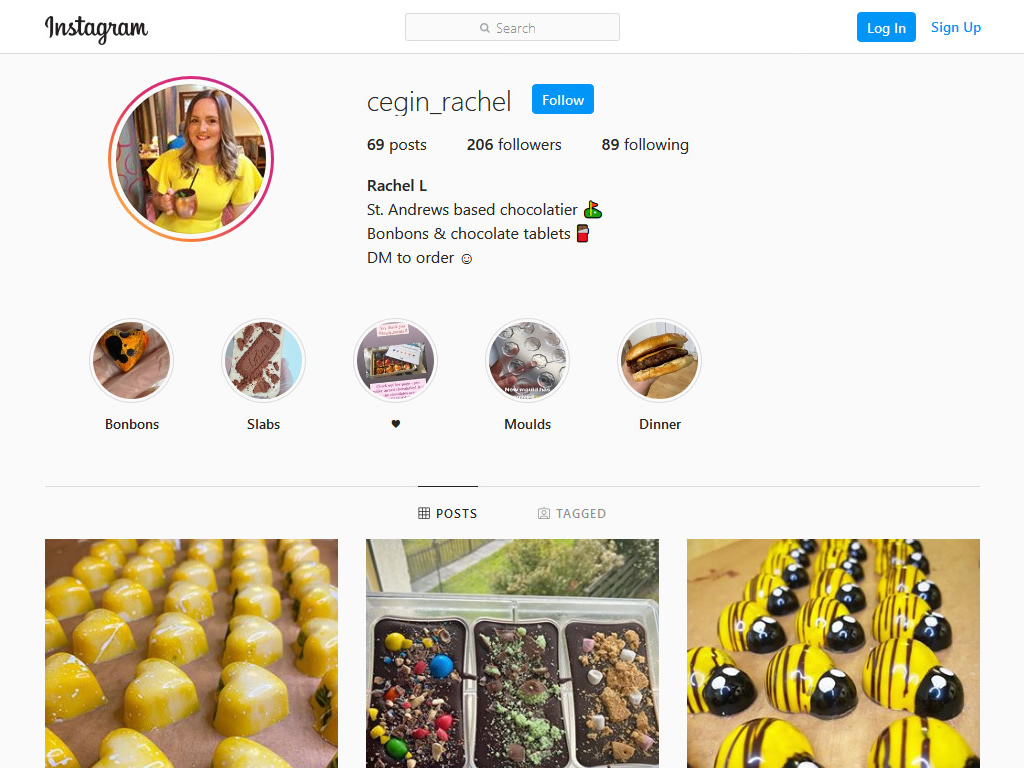Open the Dinner burger story highlight
This screenshot has width=1024, height=768.
[660, 360]
